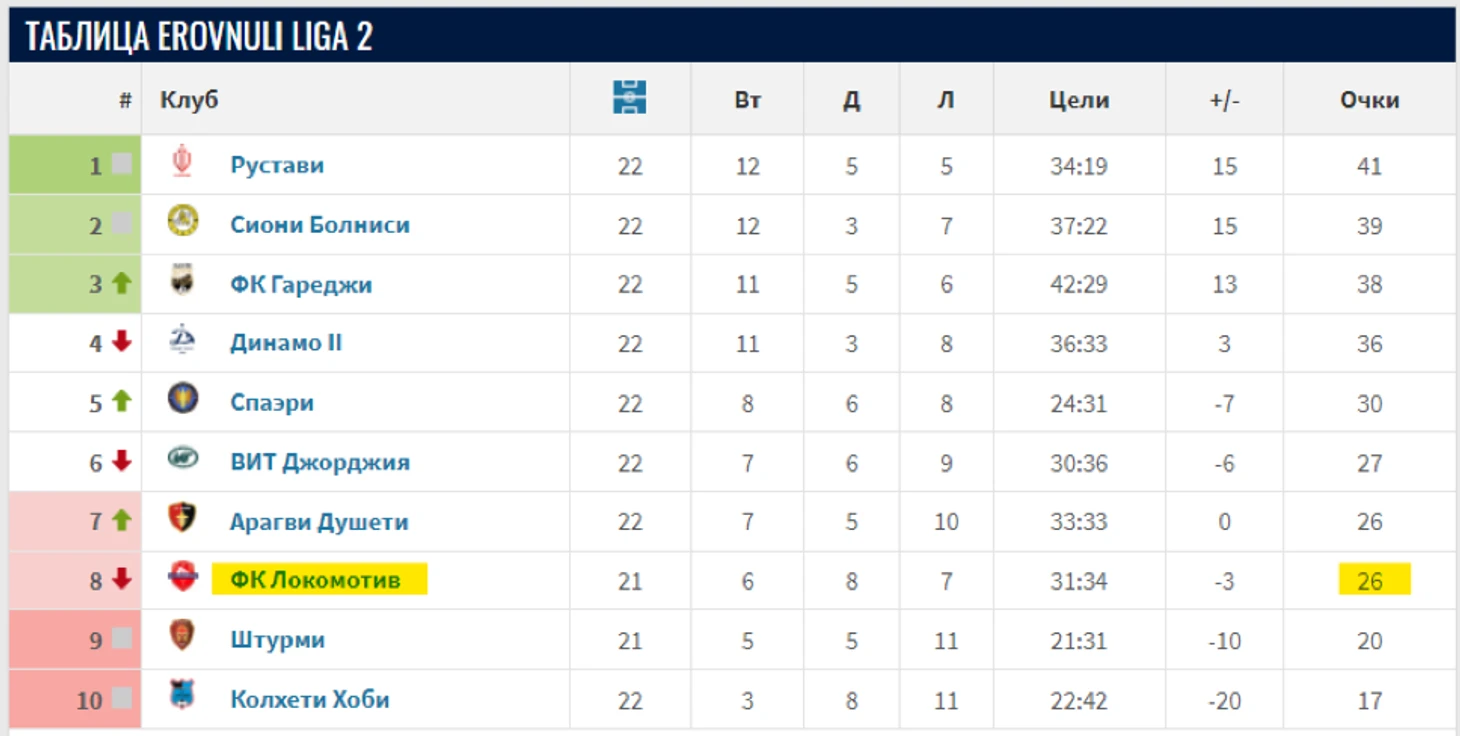The height and width of the screenshot is (736, 1460).
Task: Click the Цели column header
Action: pyautogui.click(x=1079, y=100)
